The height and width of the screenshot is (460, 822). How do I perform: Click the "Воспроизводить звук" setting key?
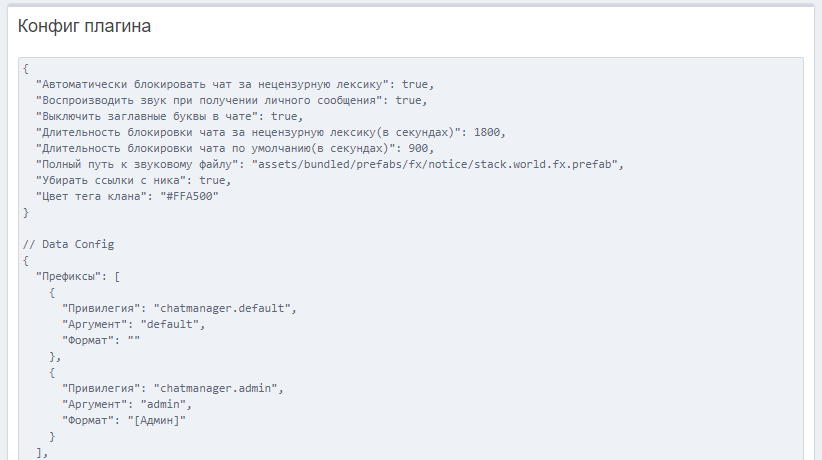pos(209,100)
